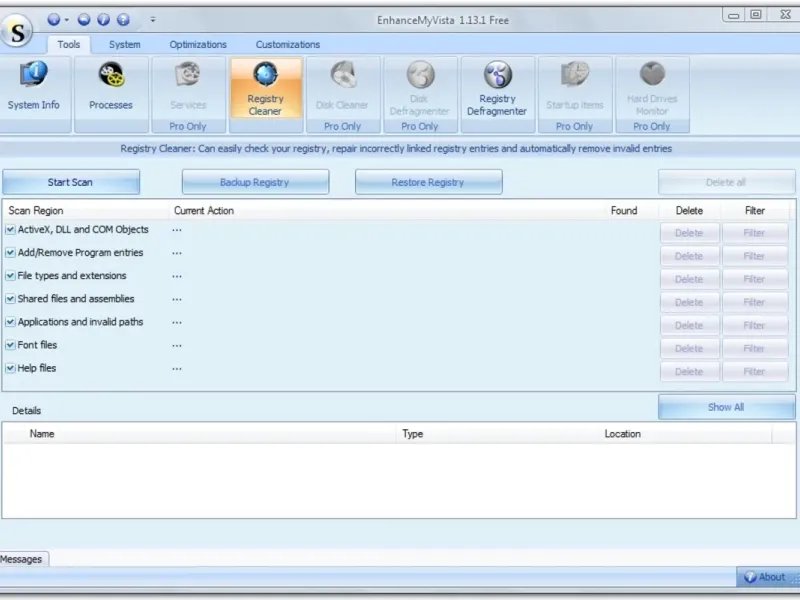This screenshot has height=600, width=800.
Task: Click the round S application logo button
Action: [18, 31]
